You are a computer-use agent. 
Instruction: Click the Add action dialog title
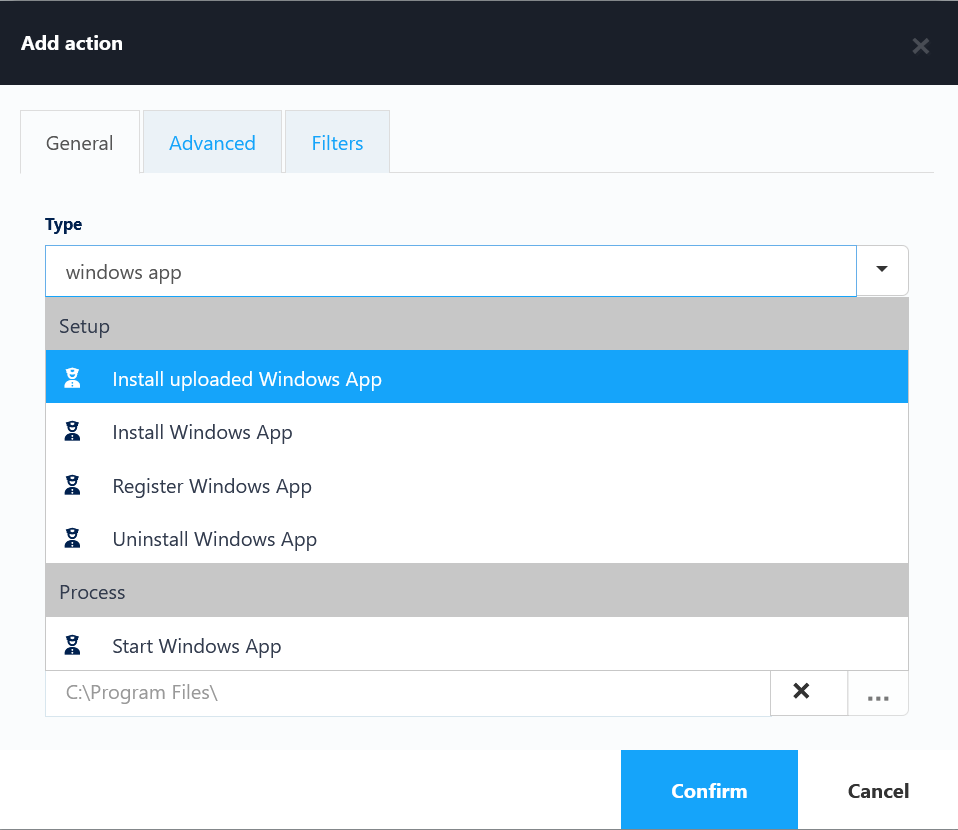pyautogui.click(x=72, y=43)
